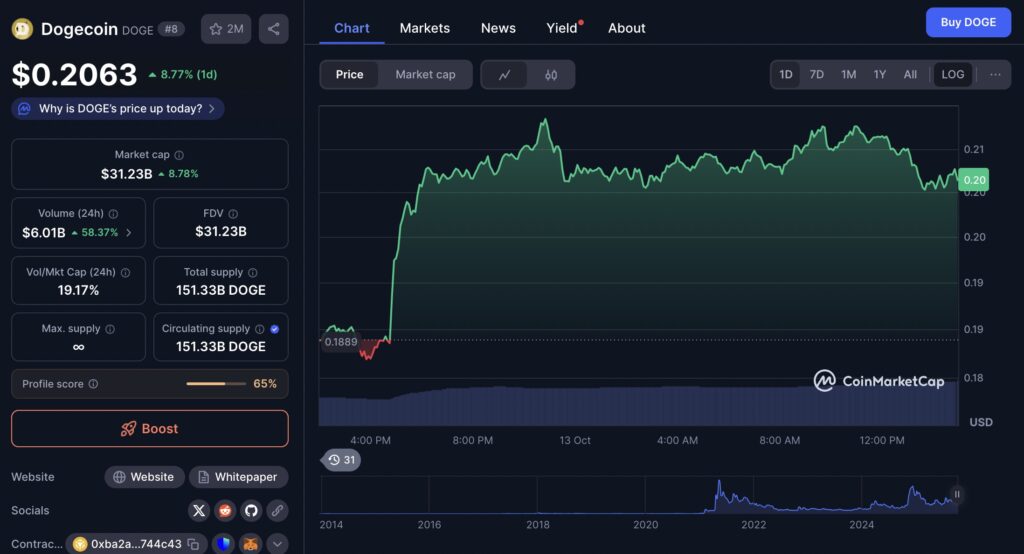This screenshot has height=554, width=1024.
Task: Open chart more options ellipsis
Action: click(995, 74)
